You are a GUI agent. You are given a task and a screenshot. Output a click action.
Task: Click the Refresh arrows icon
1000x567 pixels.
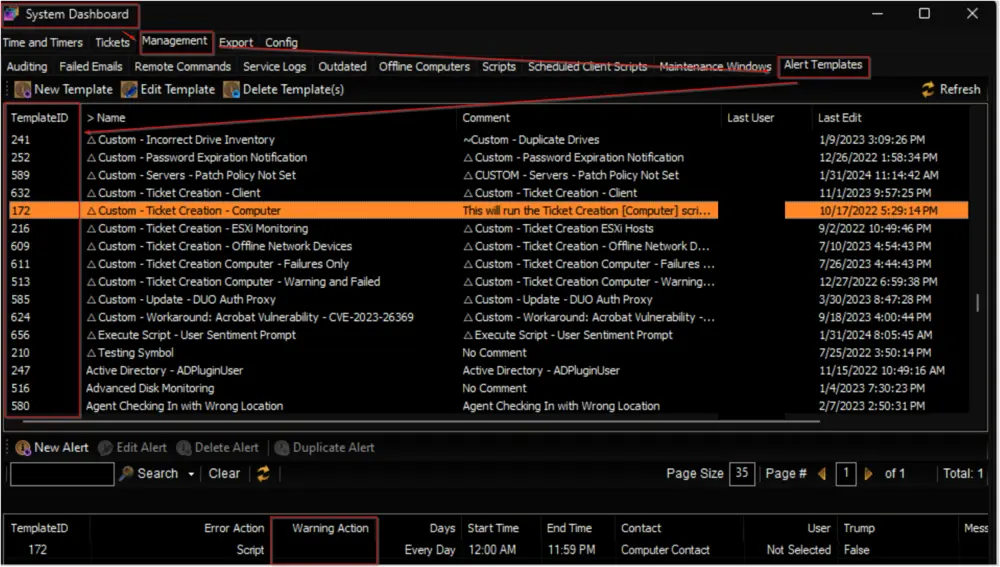pos(928,90)
